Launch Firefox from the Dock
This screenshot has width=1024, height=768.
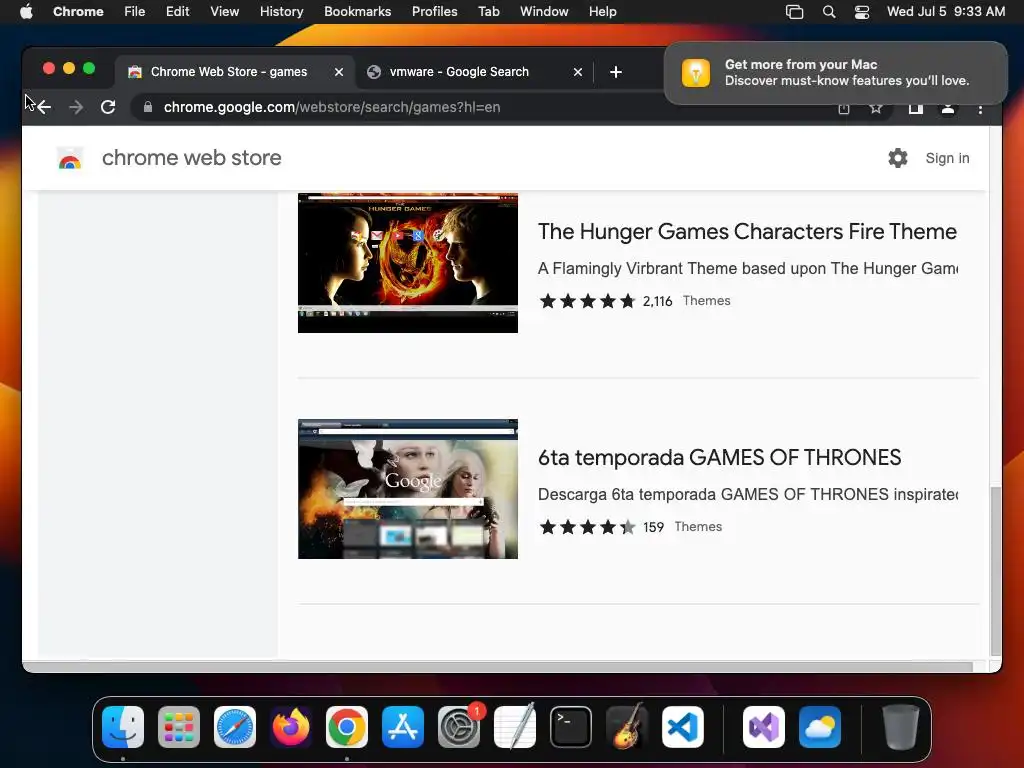click(291, 727)
